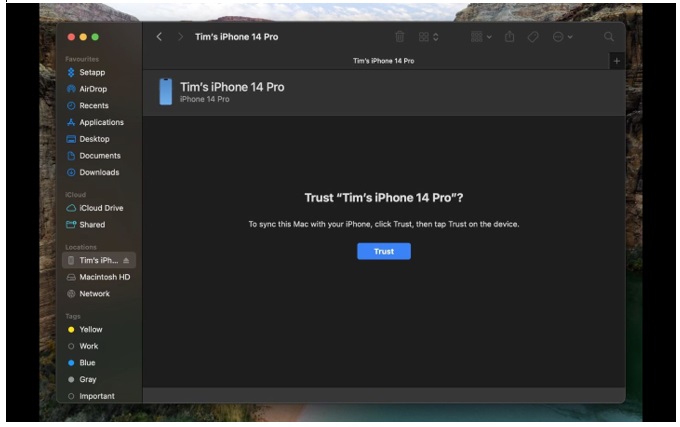The height and width of the screenshot is (427, 680).
Task: Click the yellow minimize window button
Action: point(83,37)
